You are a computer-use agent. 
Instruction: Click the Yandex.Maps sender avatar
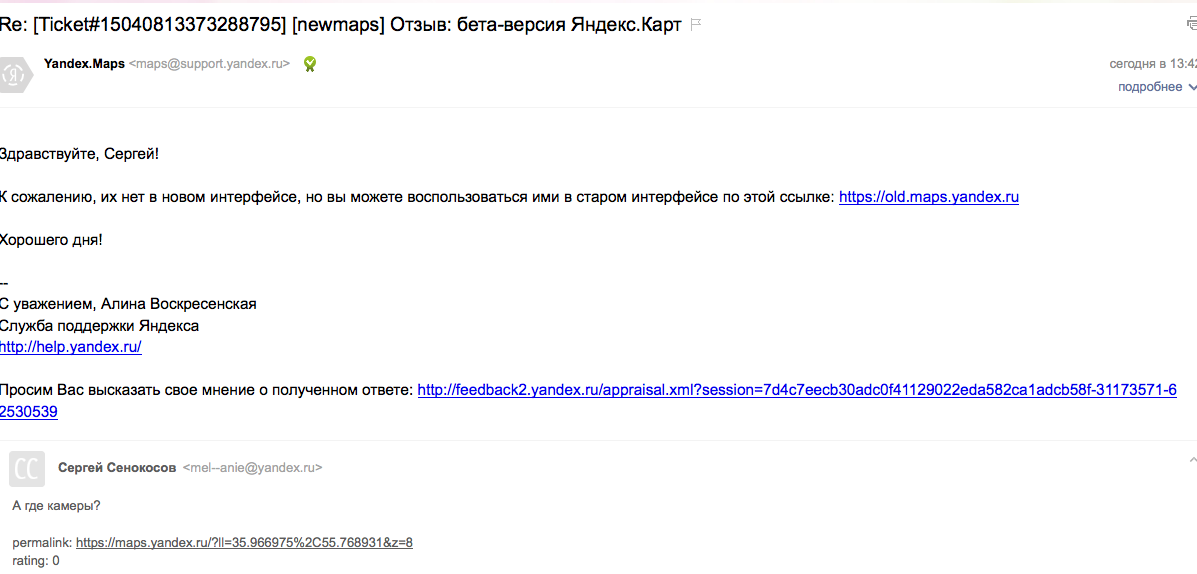[15, 74]
